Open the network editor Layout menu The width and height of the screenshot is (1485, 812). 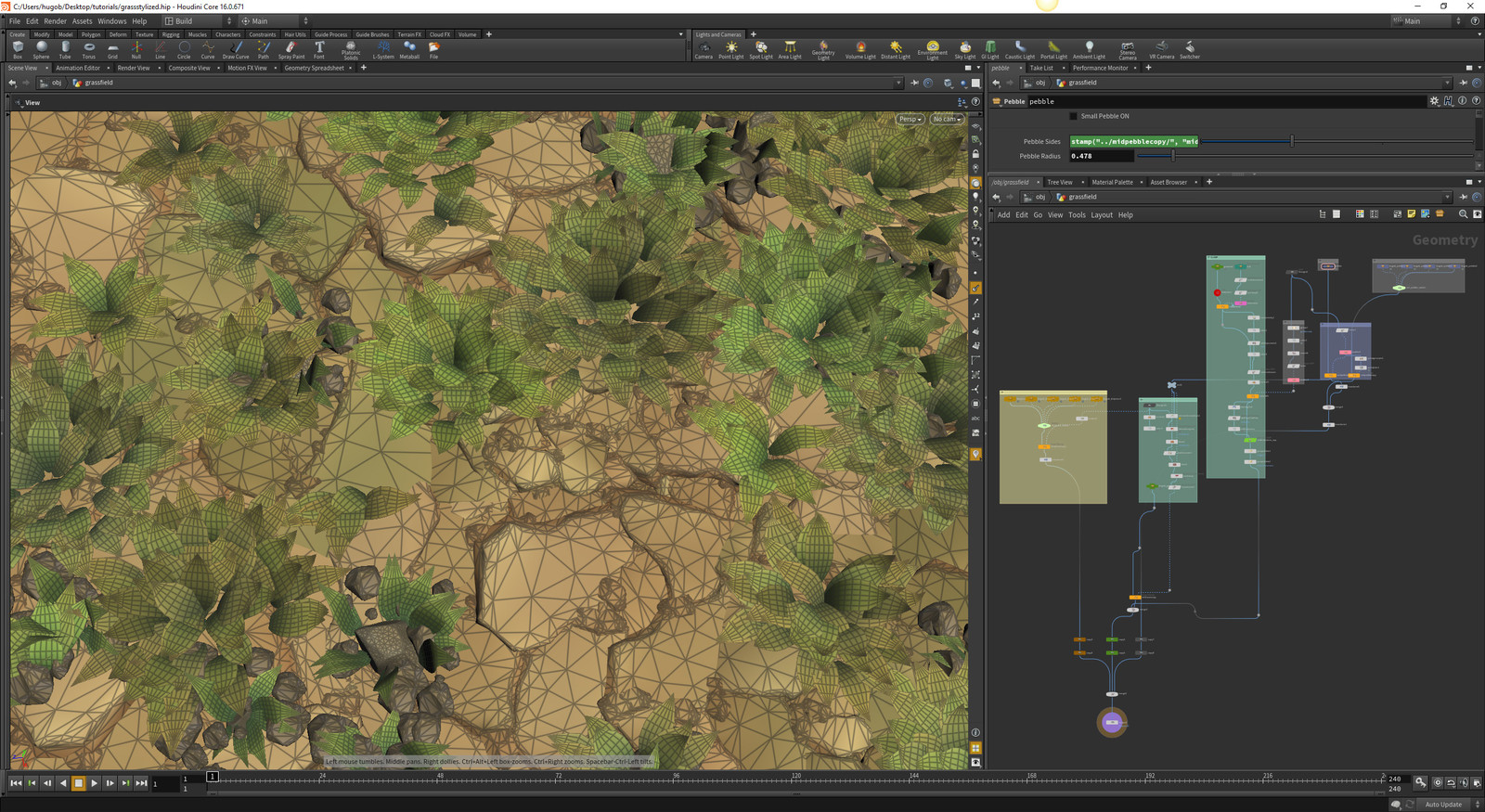point(1102,214)
